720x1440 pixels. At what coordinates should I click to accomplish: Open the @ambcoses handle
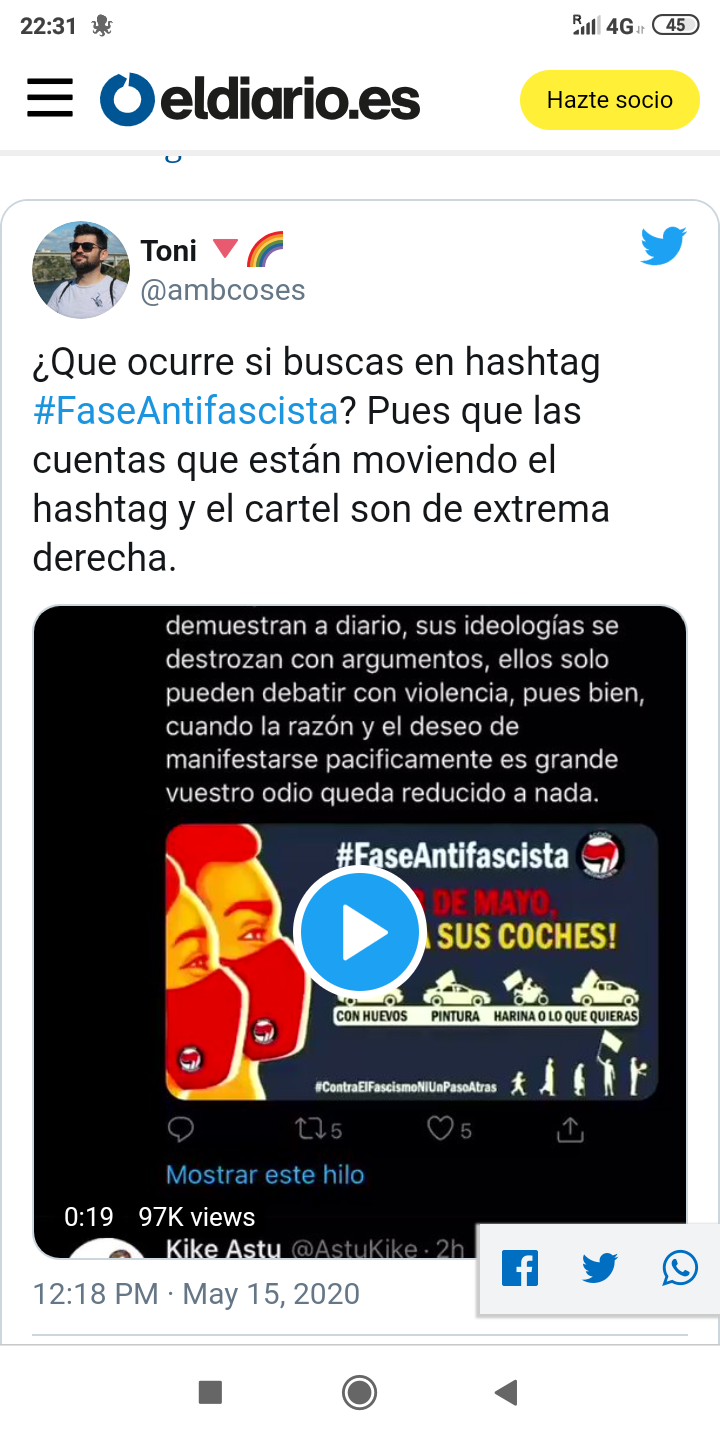coord(223,291)
